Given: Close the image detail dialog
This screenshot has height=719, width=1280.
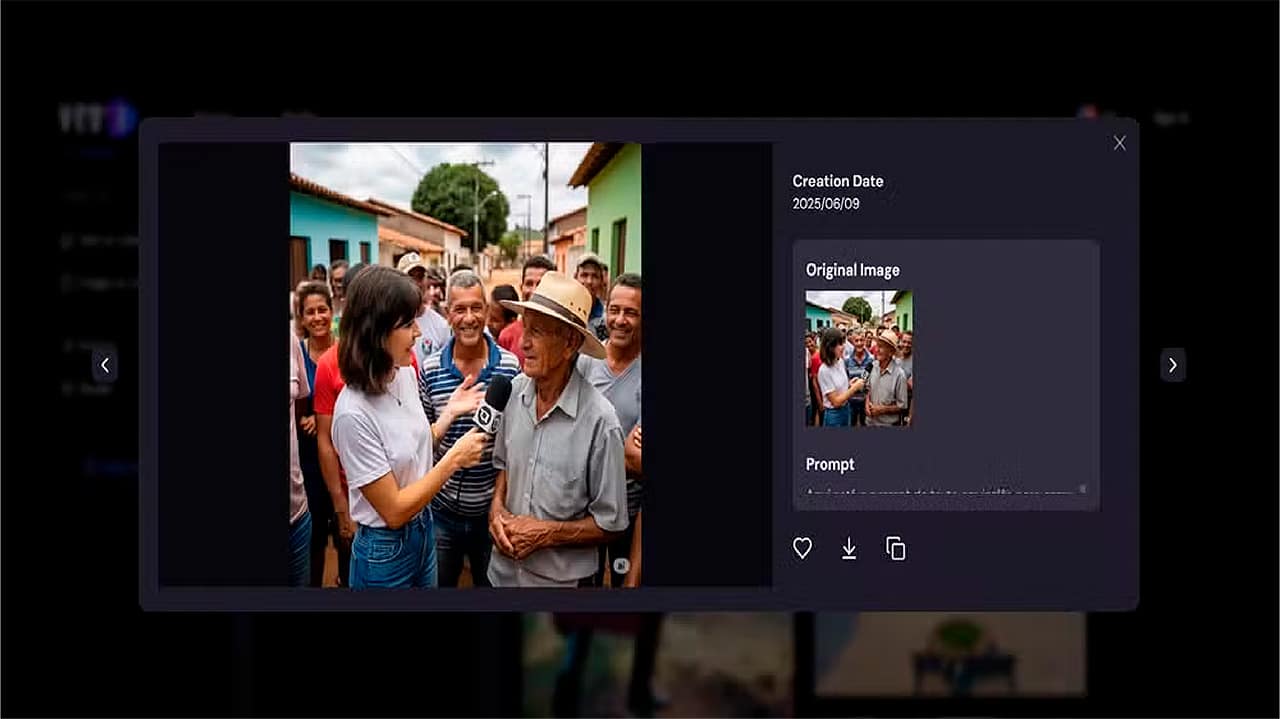Looking at the screenshot, I should coord(1119,143).
